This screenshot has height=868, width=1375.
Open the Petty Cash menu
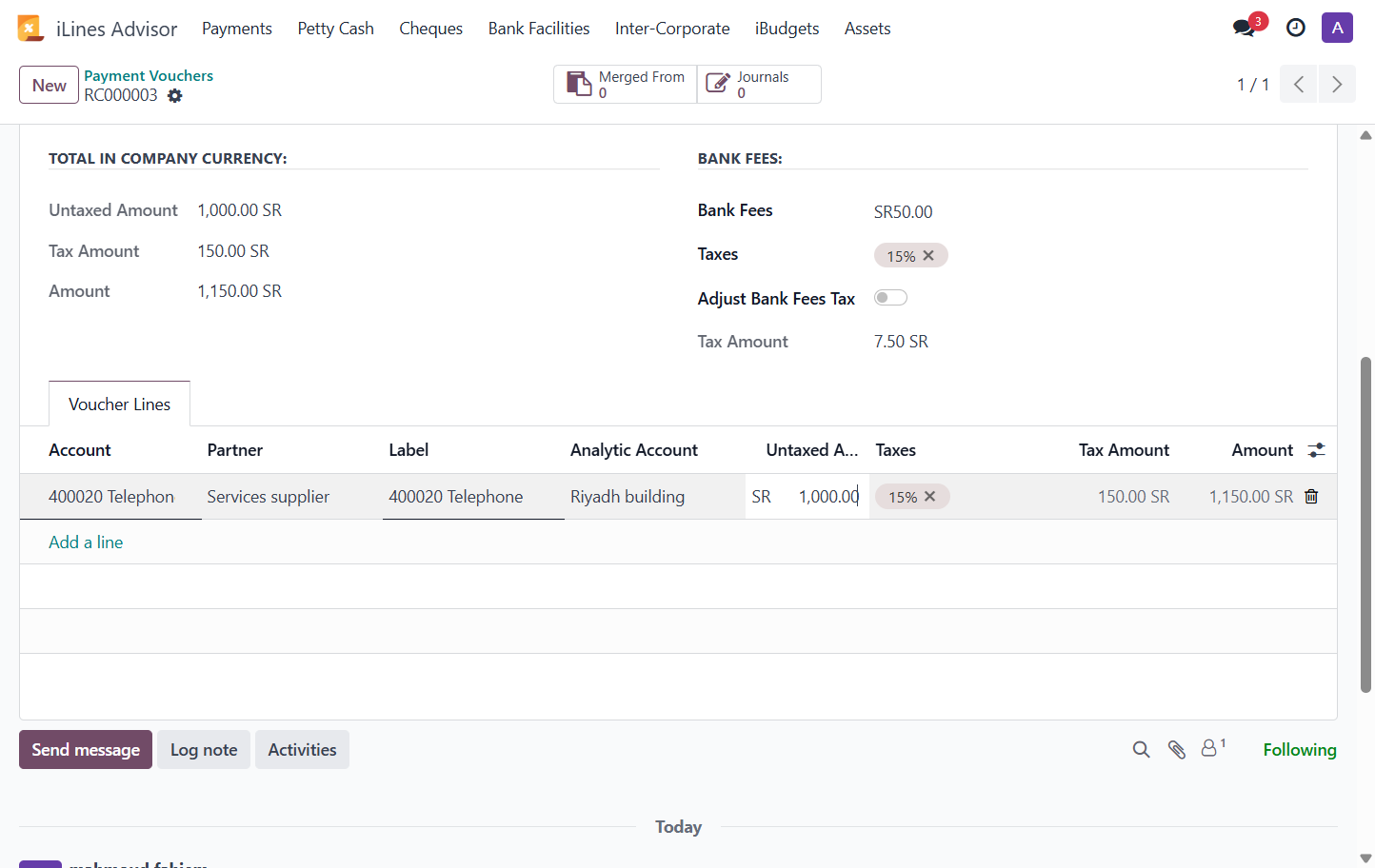click(336, 29)
